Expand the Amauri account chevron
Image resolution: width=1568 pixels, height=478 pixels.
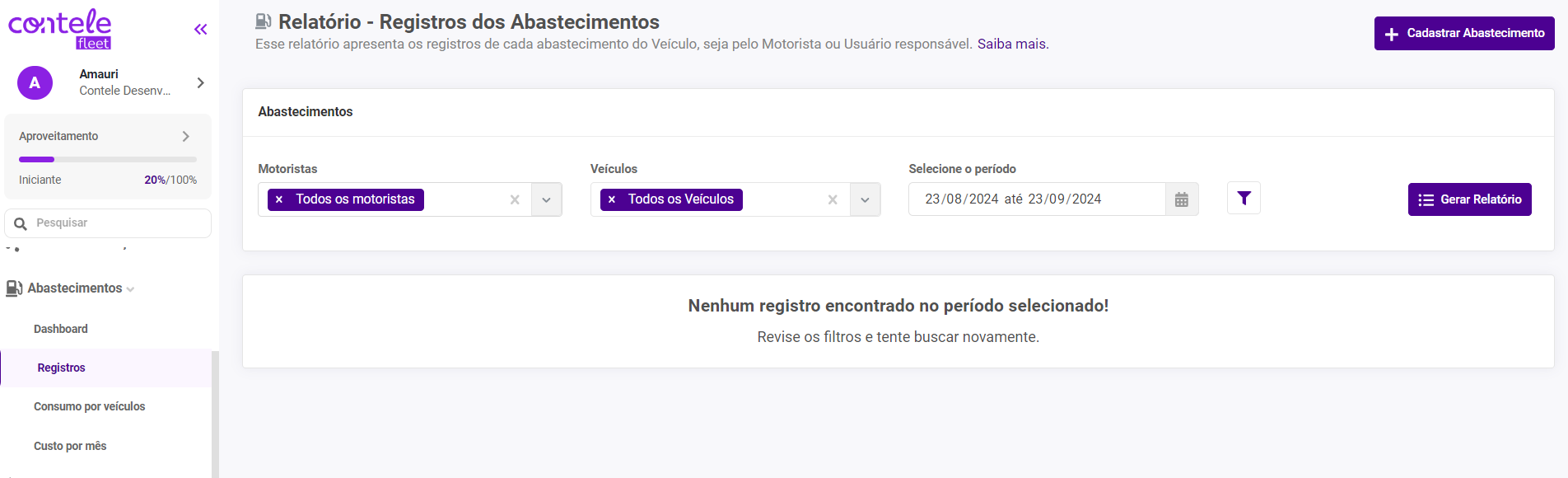(x=200, y=82)
